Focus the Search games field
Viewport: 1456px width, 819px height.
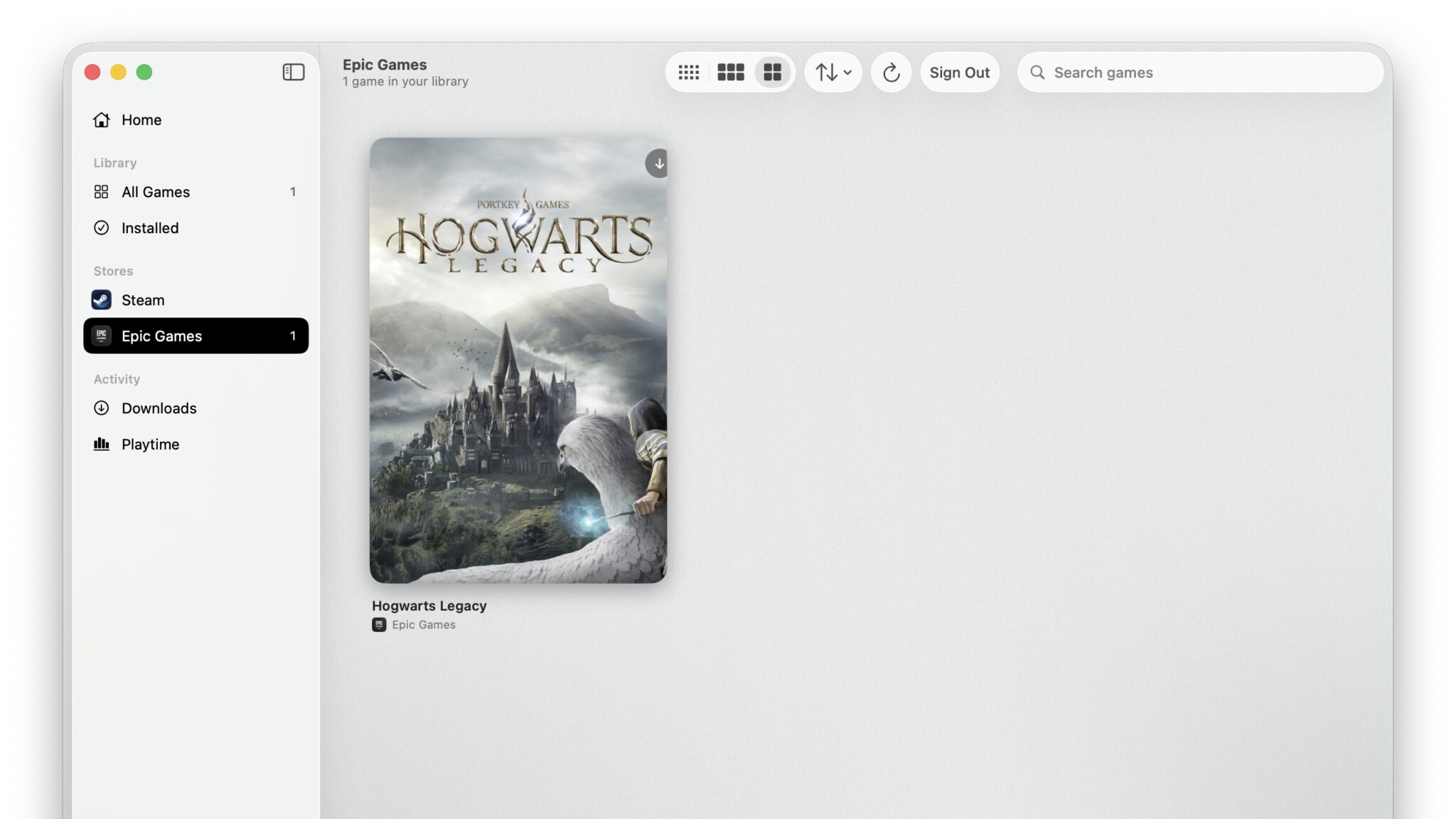[x=1200, y=73]
